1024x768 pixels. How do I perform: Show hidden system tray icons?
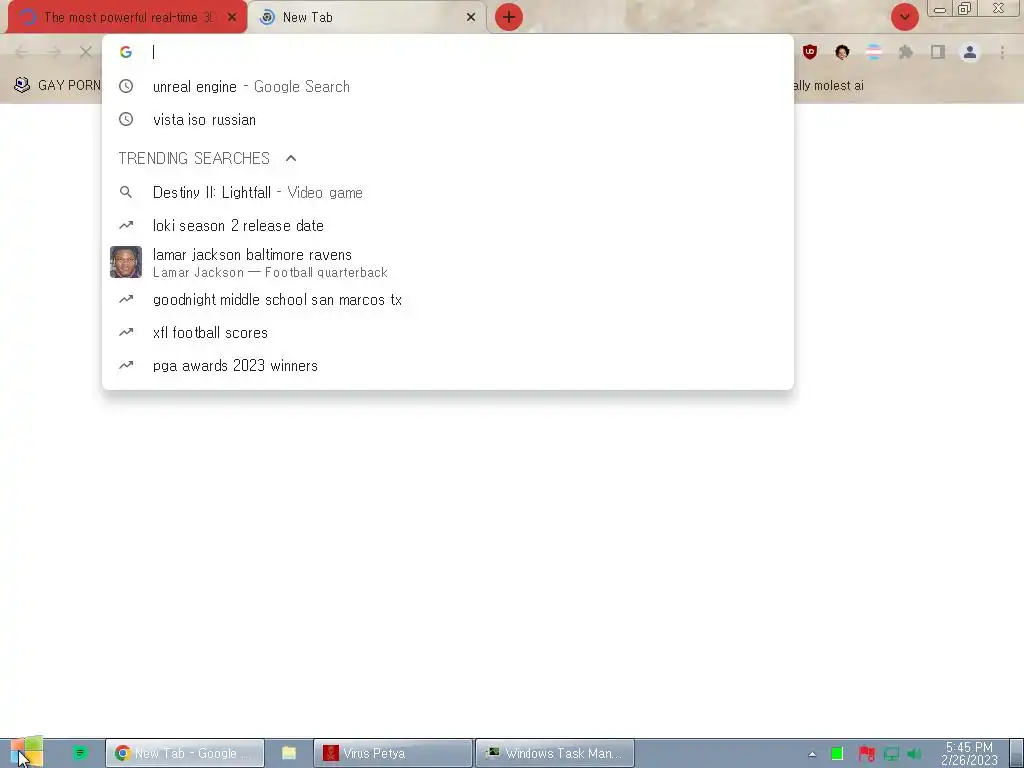pos(812,754)
